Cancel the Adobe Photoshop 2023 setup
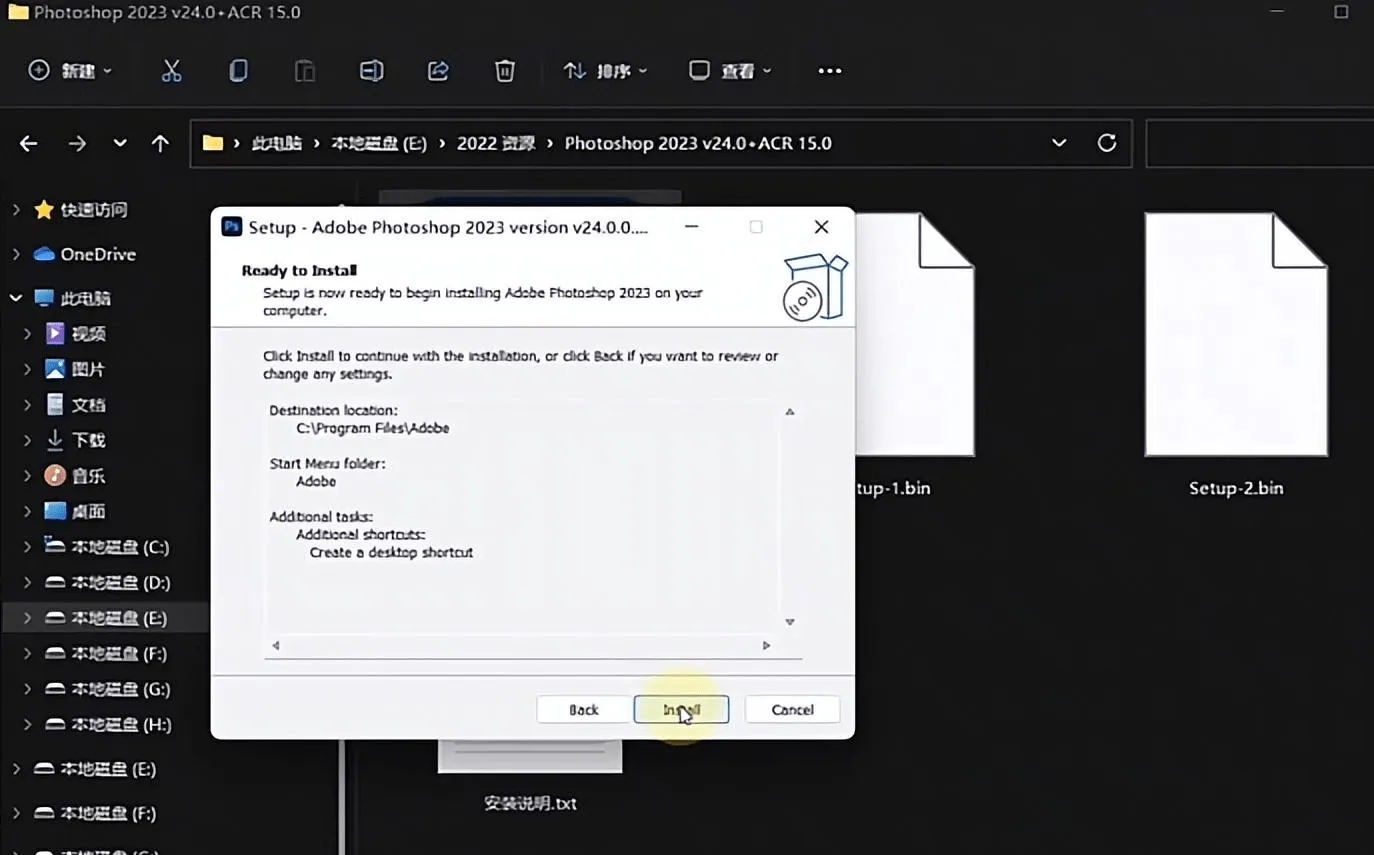 click(792, 709)
